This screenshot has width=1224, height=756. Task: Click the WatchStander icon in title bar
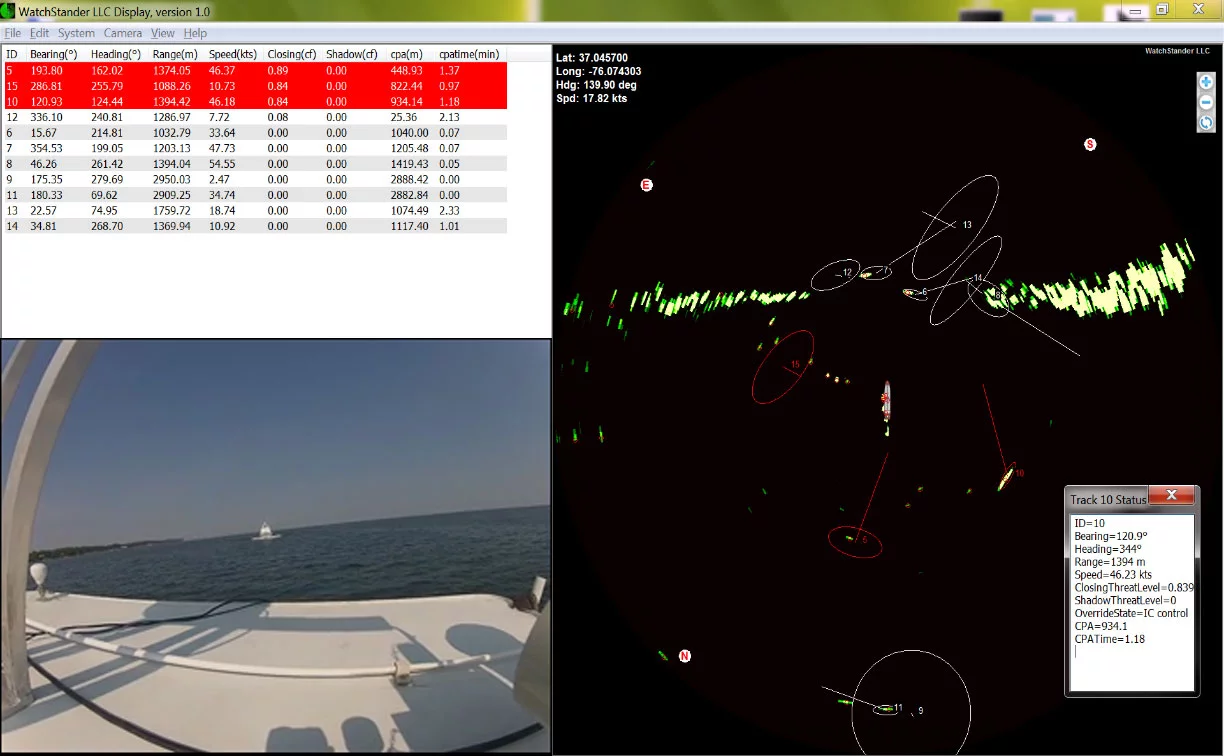point(10,10)
